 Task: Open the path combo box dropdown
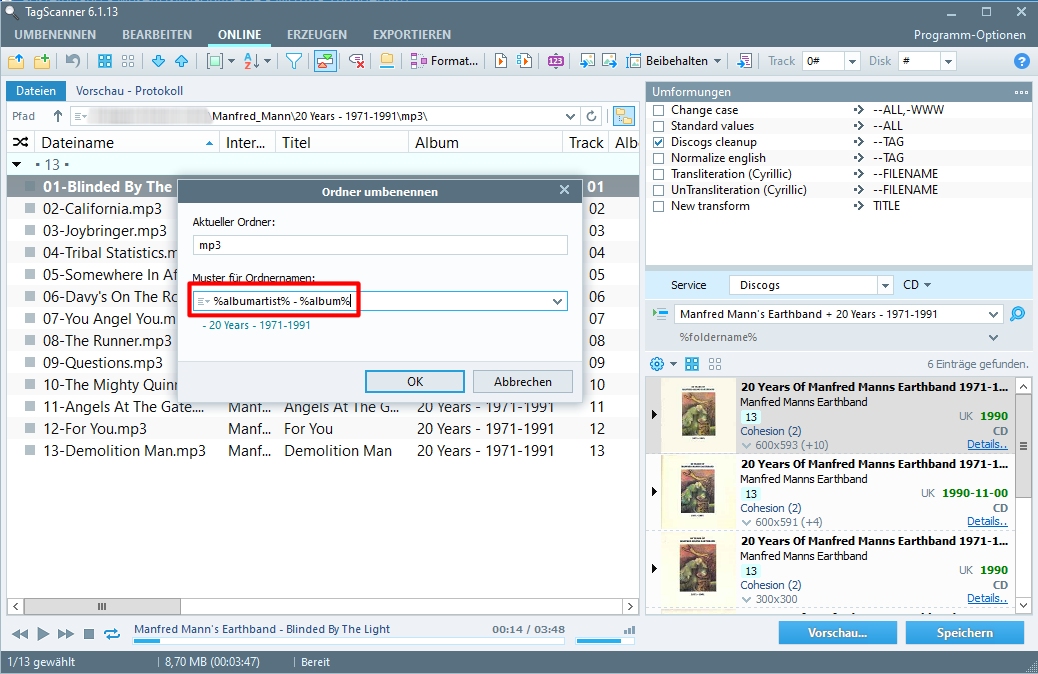tap(570, 117)
